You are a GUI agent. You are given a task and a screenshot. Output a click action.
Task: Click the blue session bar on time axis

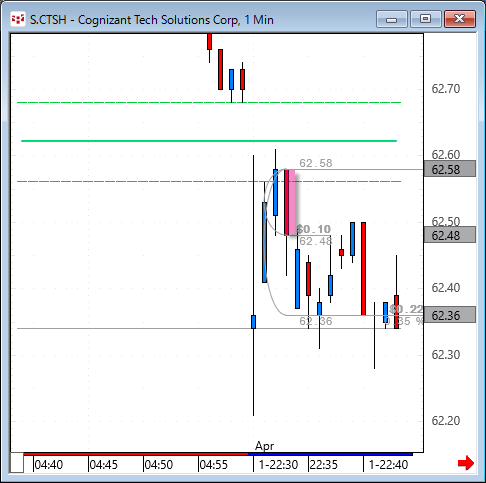click(x=330, y=454)
